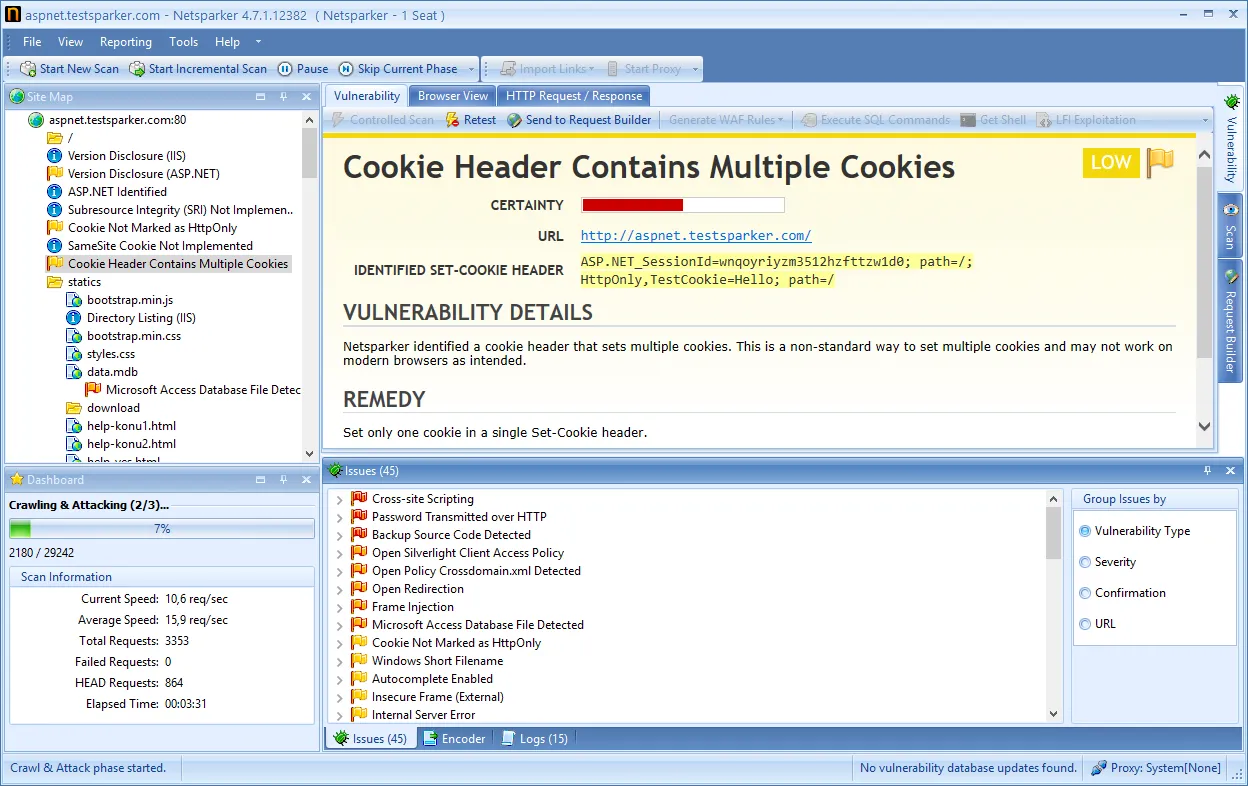Click the crawling progress bar
1248x786 pixels.
tap(161, 527)
